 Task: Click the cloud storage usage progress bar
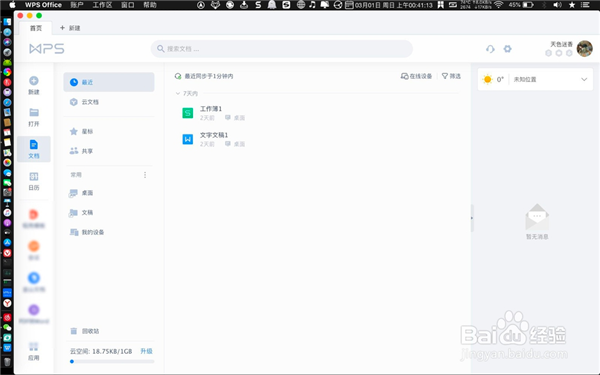click(112, 361)
